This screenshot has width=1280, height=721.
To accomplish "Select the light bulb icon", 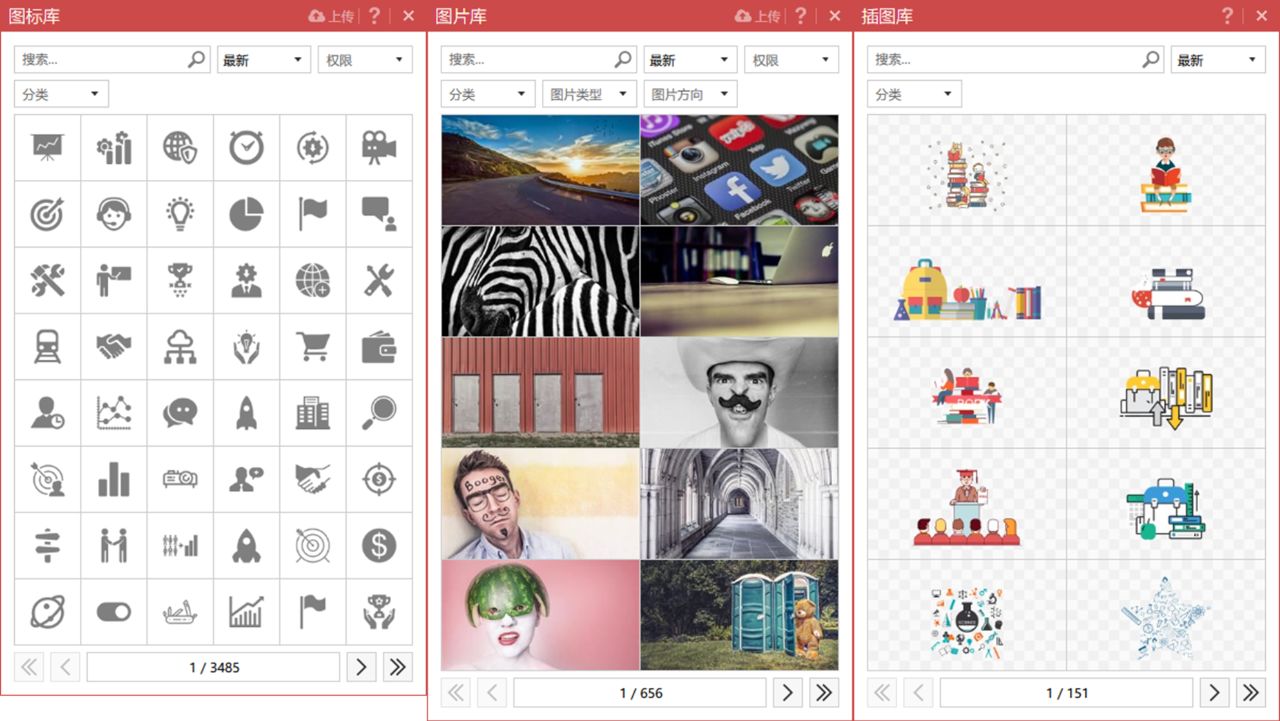I will [180, 214].
